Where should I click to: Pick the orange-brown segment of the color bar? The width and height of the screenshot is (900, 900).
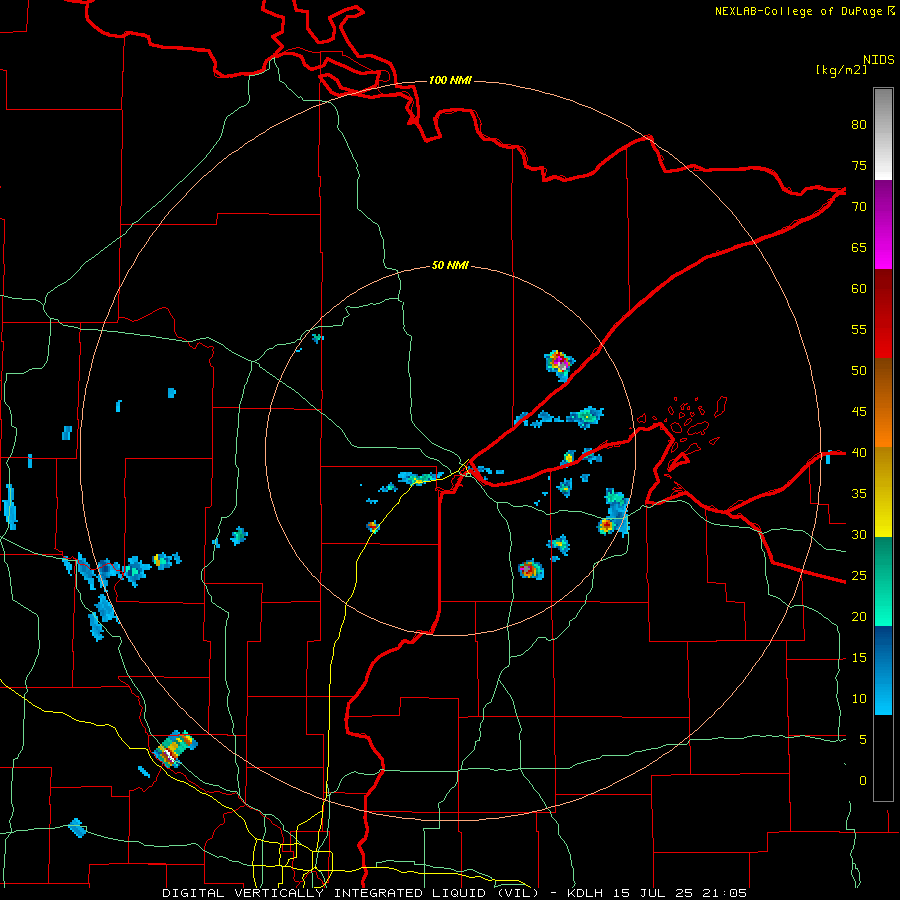pos(883,403)
